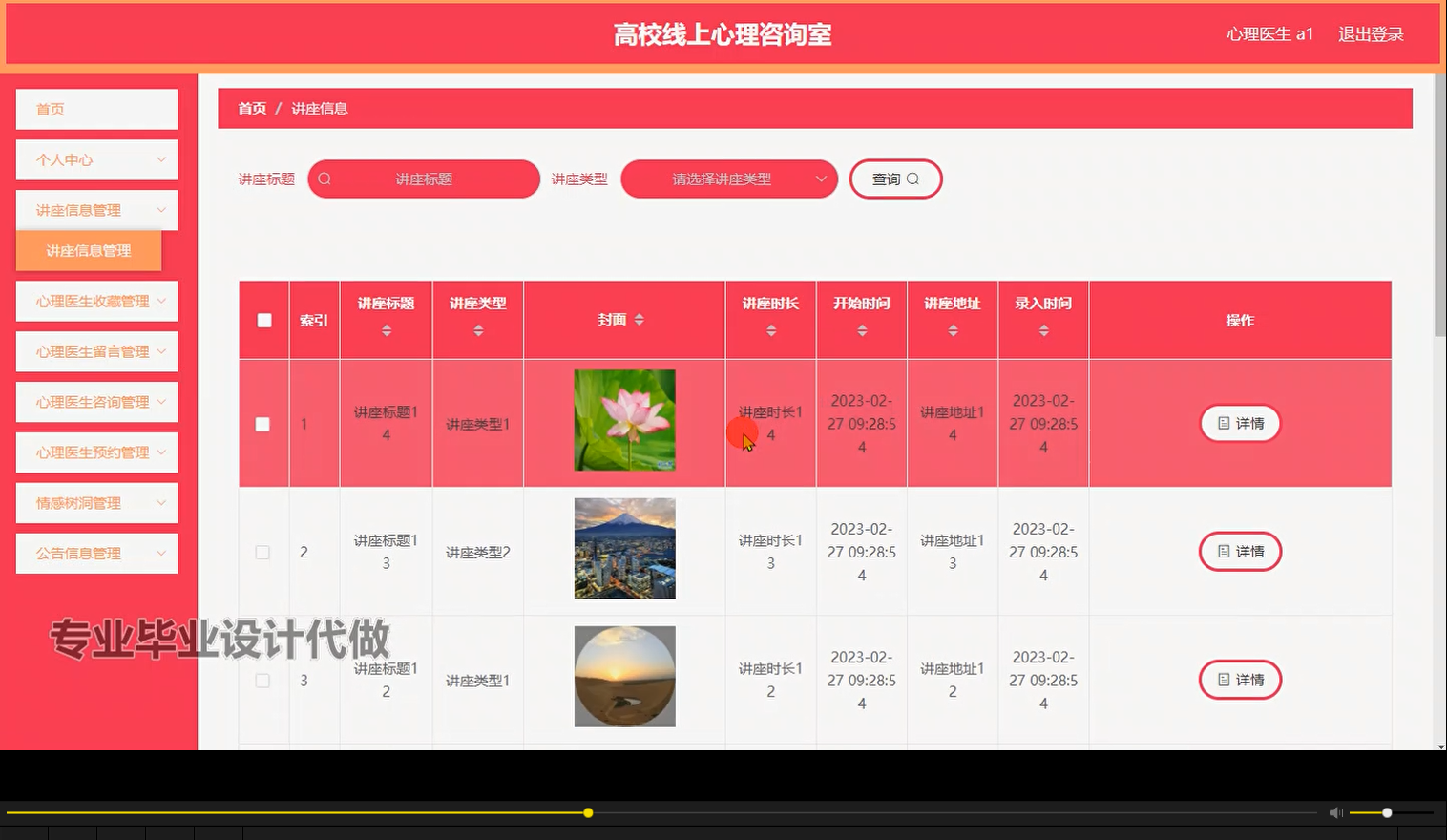Screen dimensions: 1447x840
Task: Sort by 开始时间 using its sort arrows
Action: point(861,329)
